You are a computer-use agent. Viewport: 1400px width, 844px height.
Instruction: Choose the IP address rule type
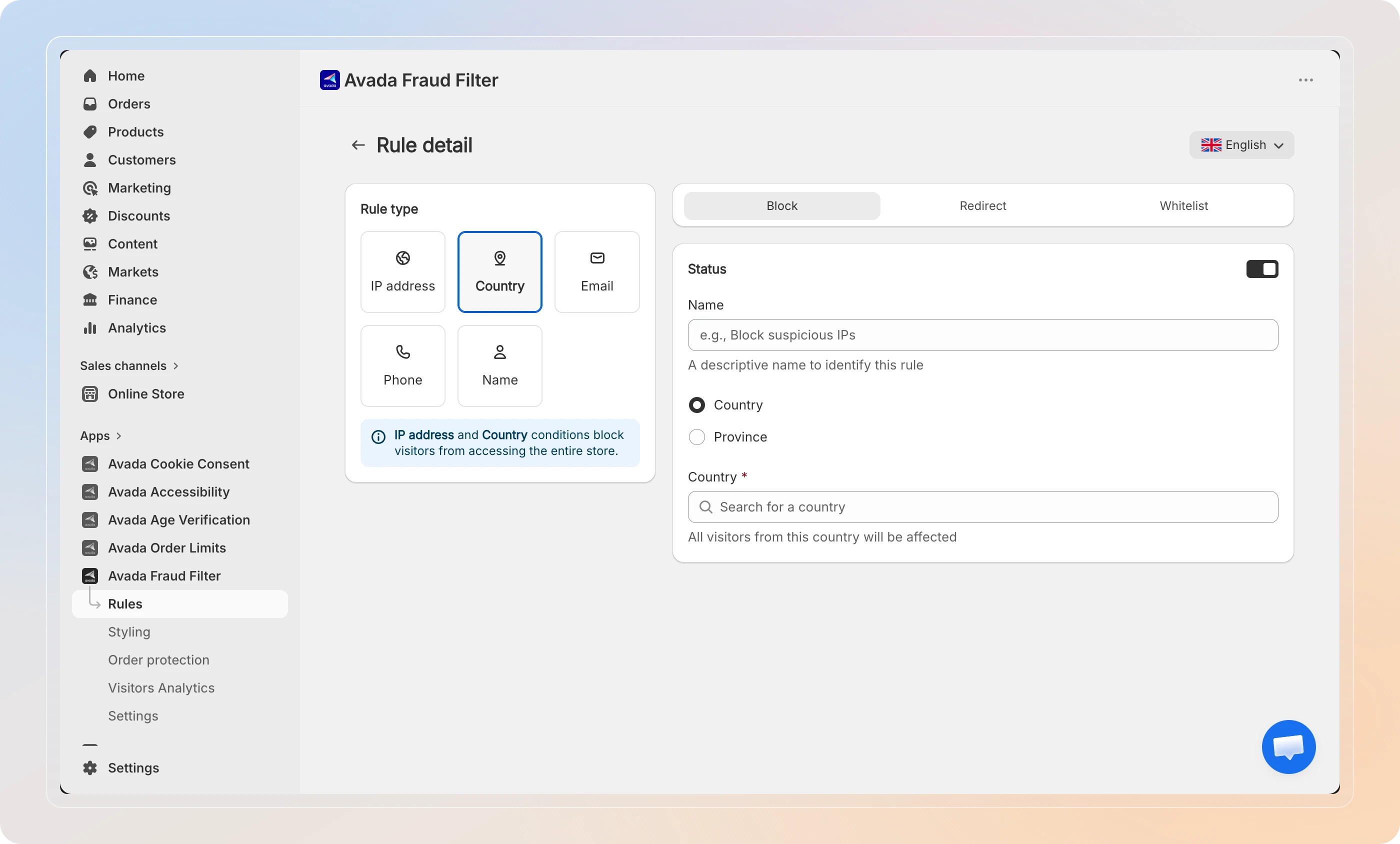point(403,272)
